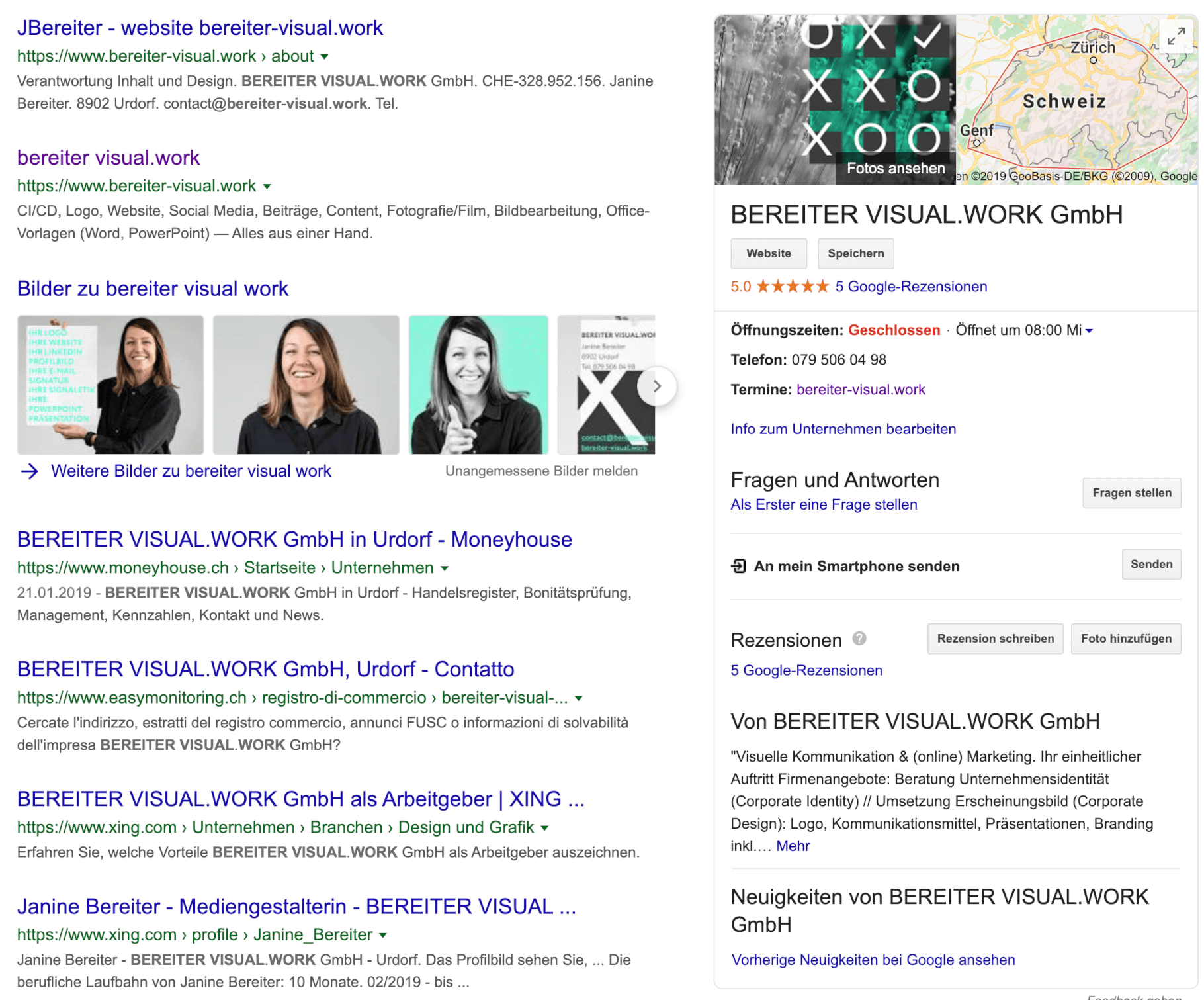The width and height of the screenshot is (1204, 1000).
Task: Click the send-to-smartphone icon
Action: pyautogui.click(x=738, y=566)
